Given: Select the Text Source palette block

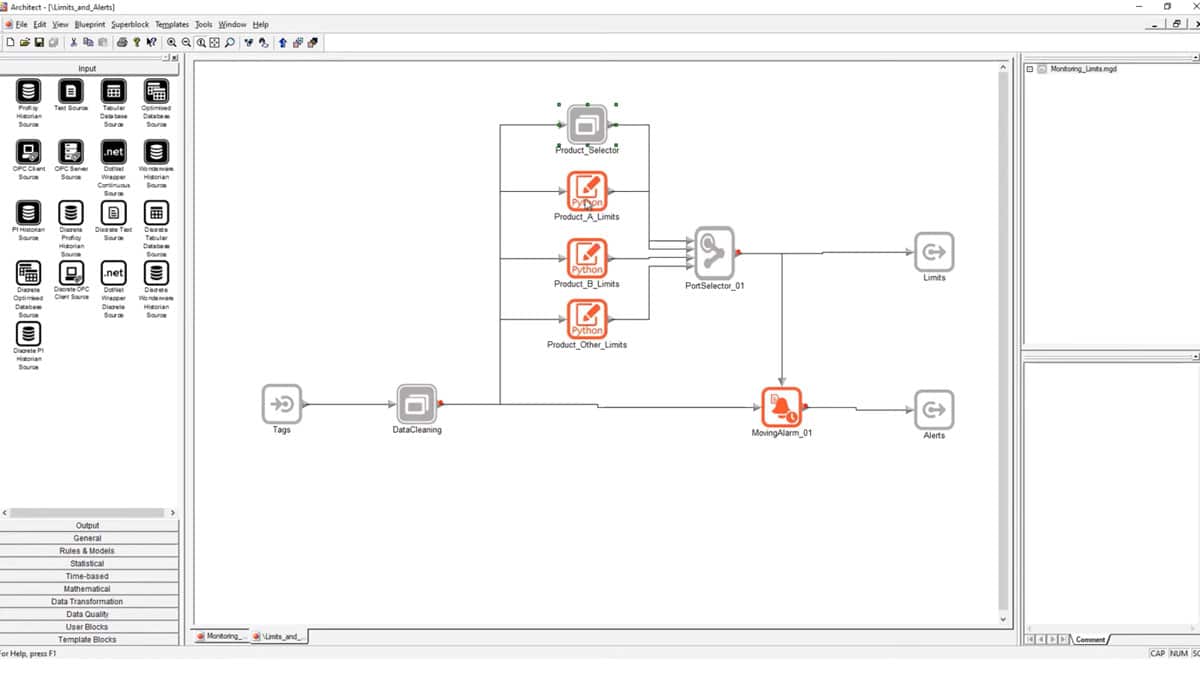Looking at the screenshot, I should tap(71, 92).
